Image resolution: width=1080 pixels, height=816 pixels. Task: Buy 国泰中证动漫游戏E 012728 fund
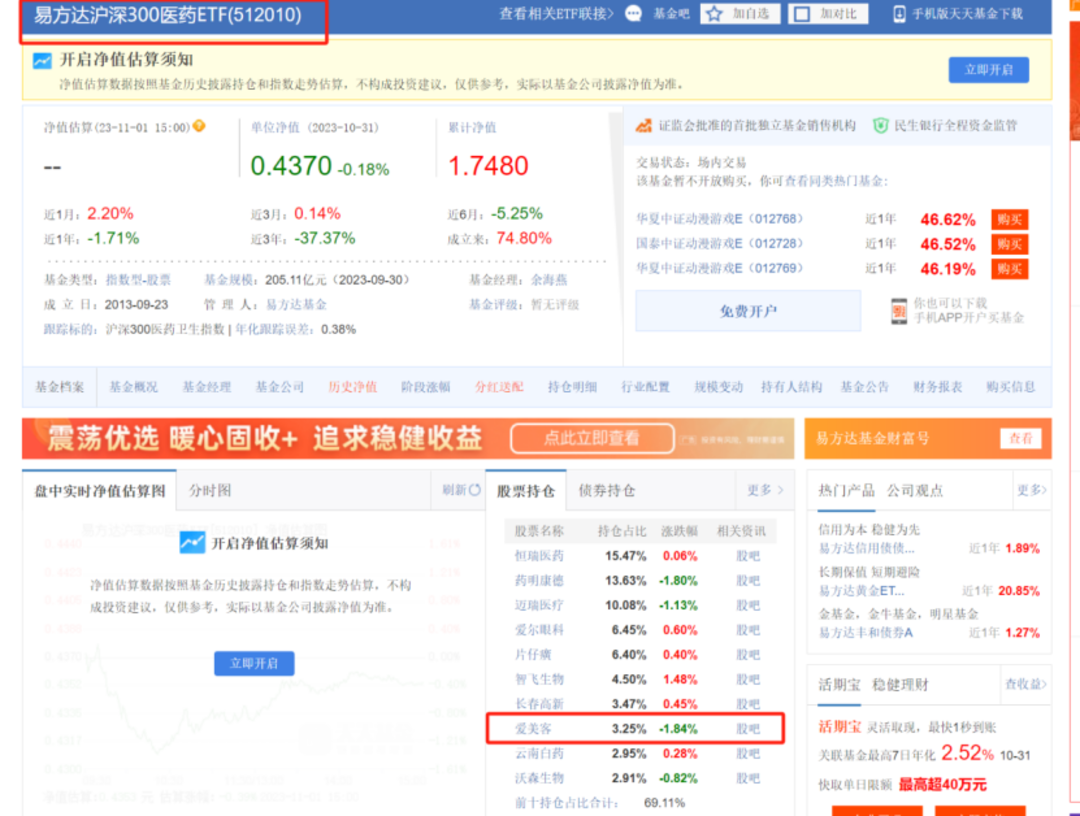point(1009,244)
